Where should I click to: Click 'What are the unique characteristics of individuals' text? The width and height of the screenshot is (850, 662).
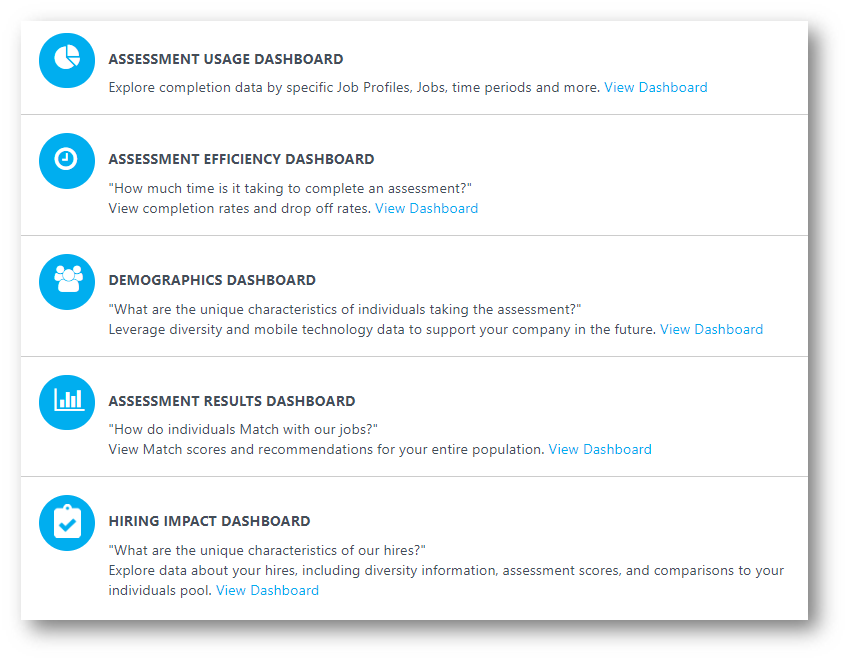(345, 309)
